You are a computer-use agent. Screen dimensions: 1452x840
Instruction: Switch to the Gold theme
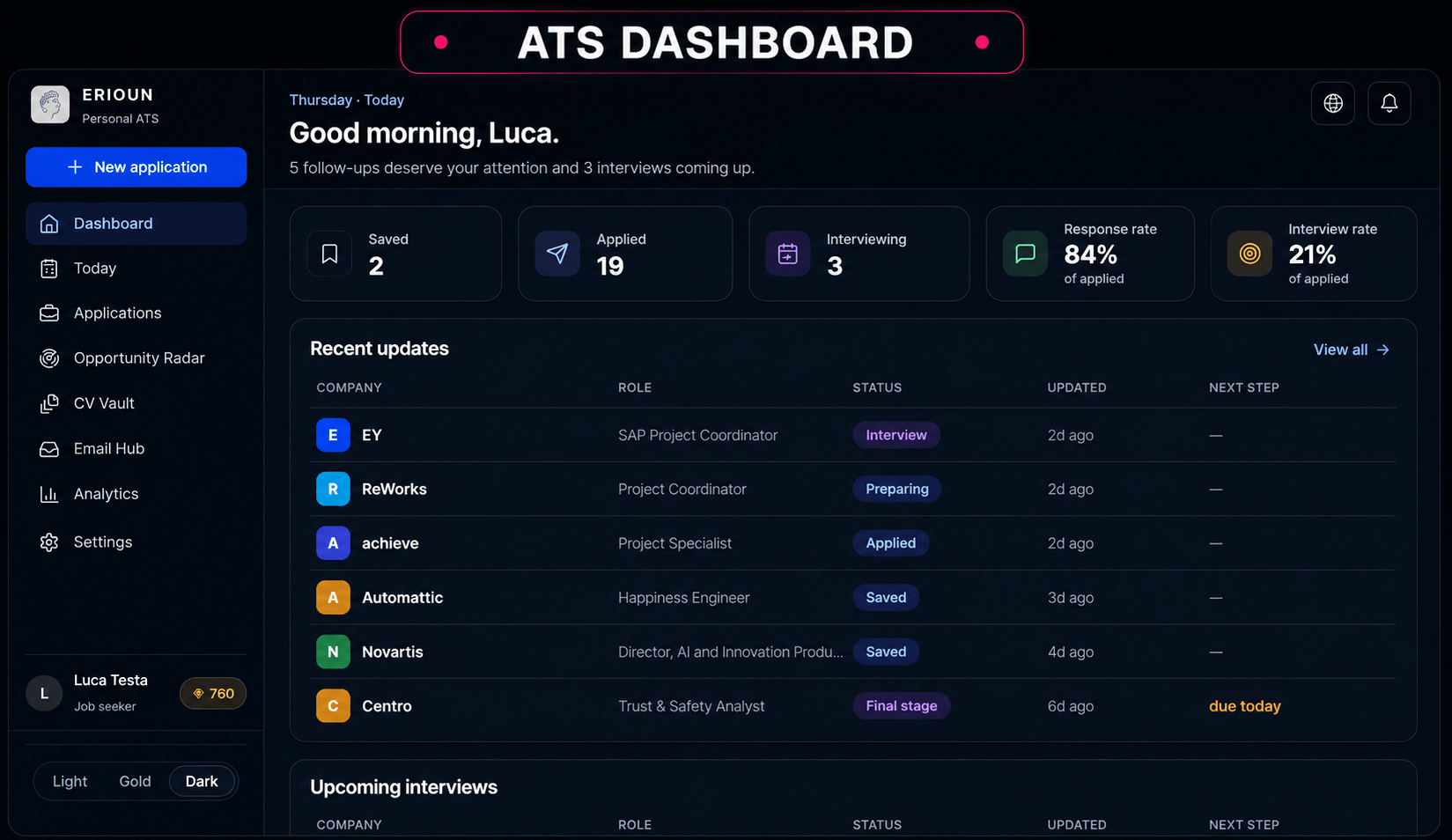[135, 781]
